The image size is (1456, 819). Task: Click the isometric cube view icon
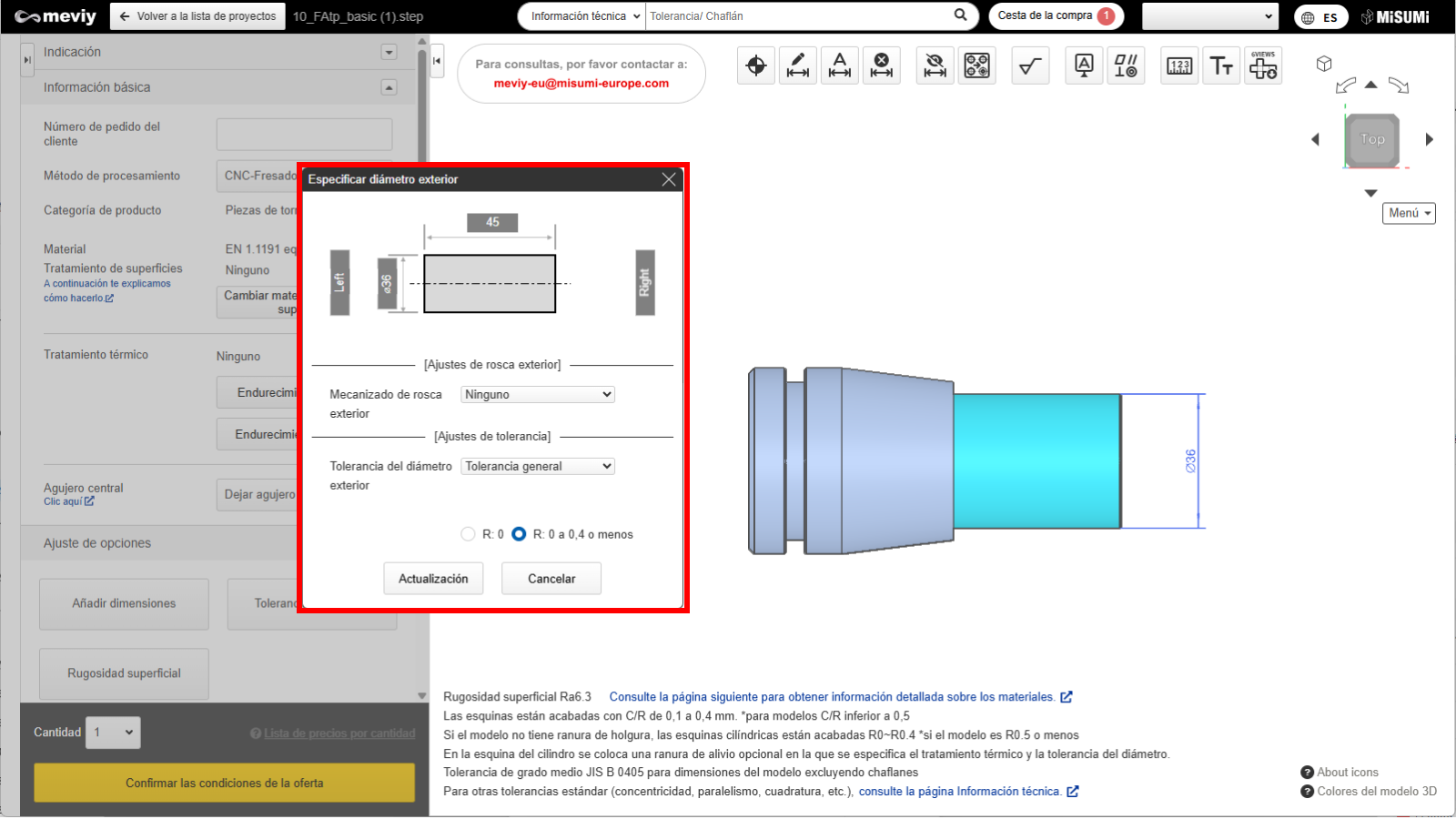click(1324, 64)
